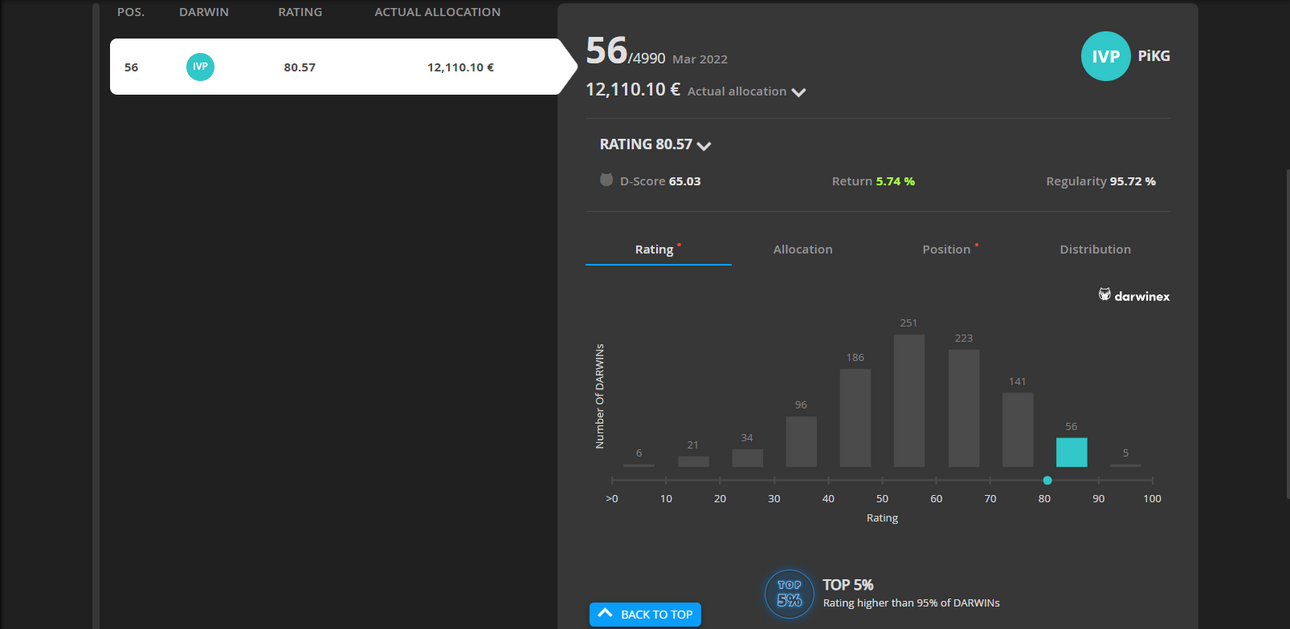Image resolution: width=1290 pixels, height=629 pixels.
Task: Click the Mar 2022 date label
Action: [699, 59]
